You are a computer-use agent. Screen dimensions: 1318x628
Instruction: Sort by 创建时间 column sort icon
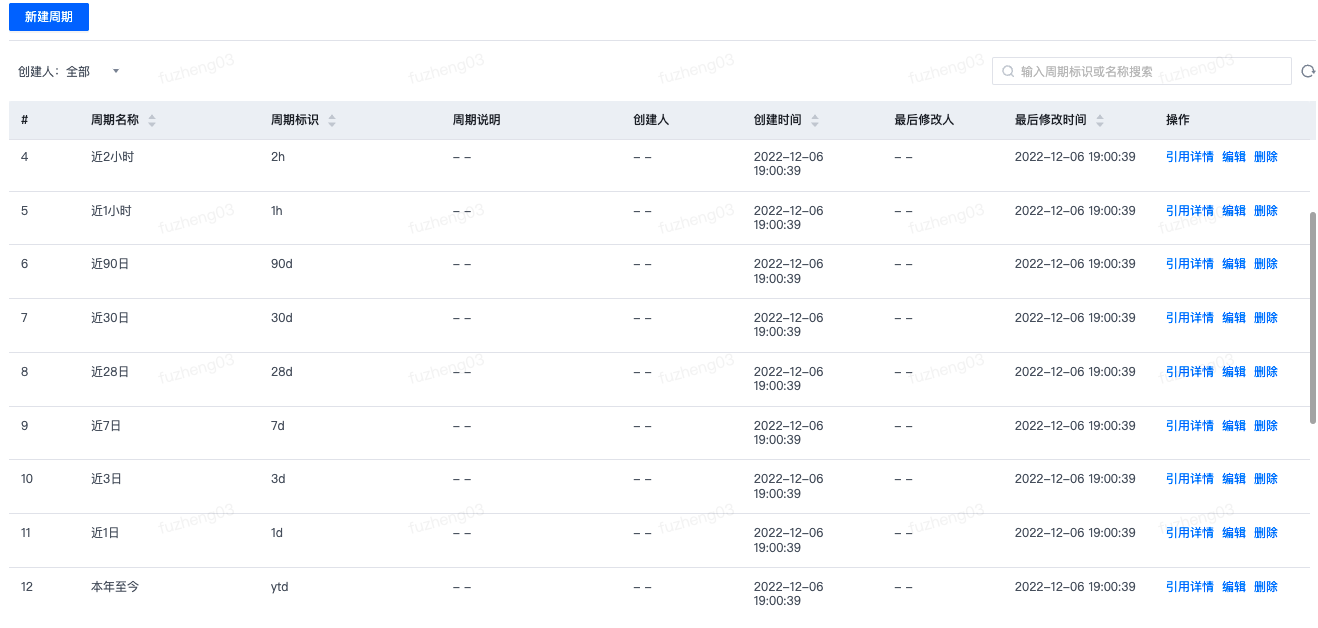pos(814,120)
